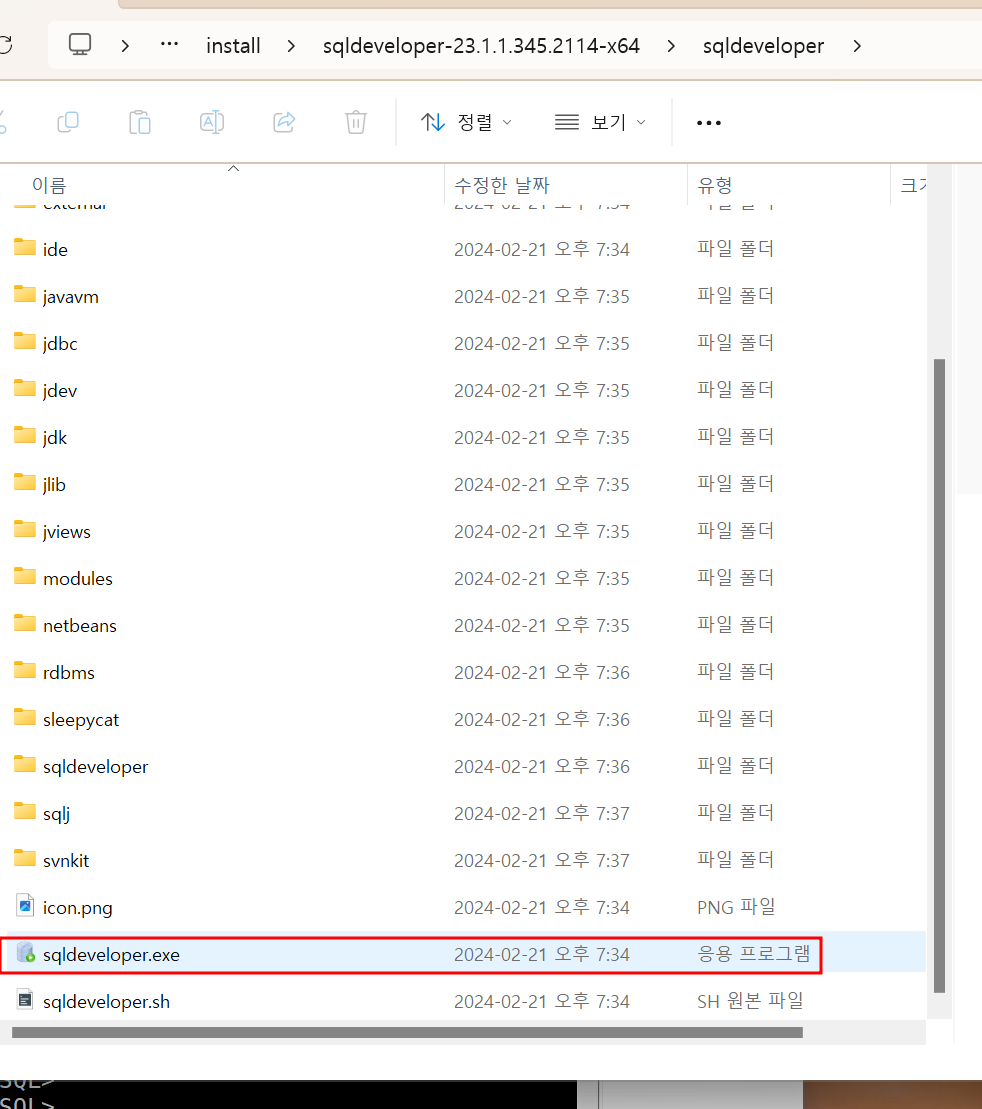This screenshot has width=982, height=1109.
Task: Open the 정렬 sort dropdown
Action: tap(466, 122)
